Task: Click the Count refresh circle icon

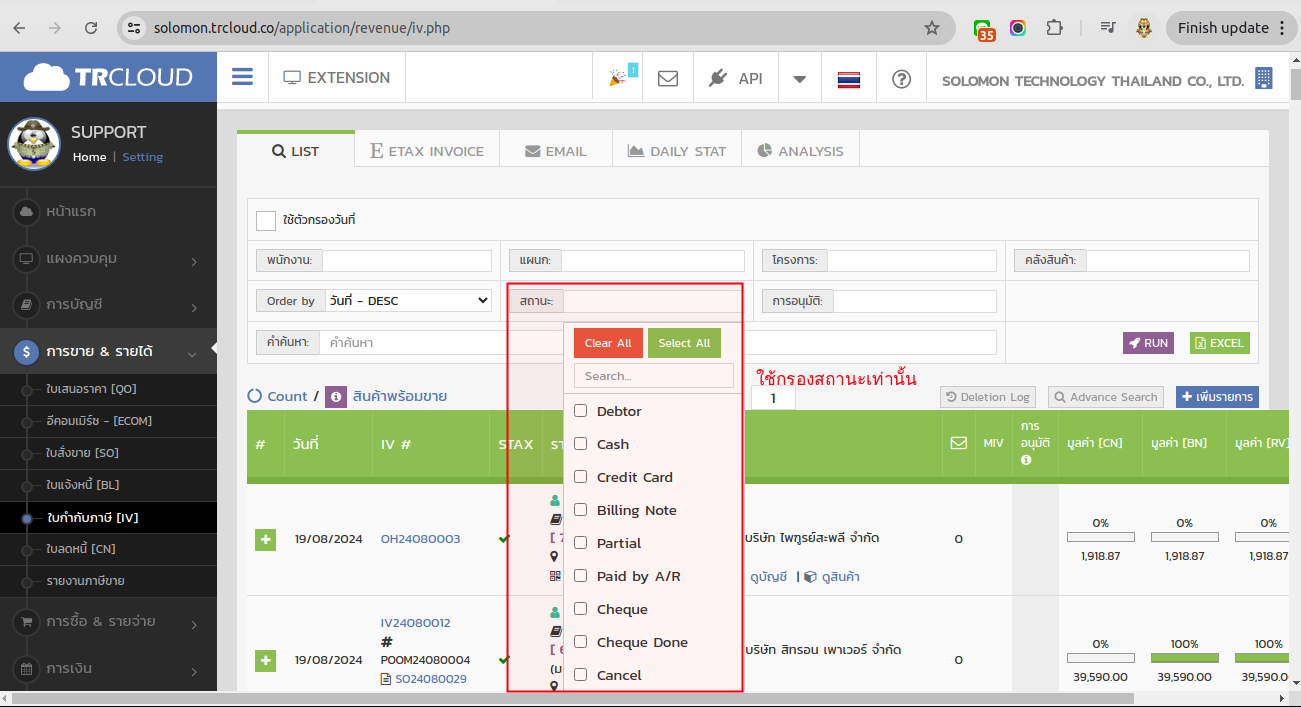Action: (255, 396)
